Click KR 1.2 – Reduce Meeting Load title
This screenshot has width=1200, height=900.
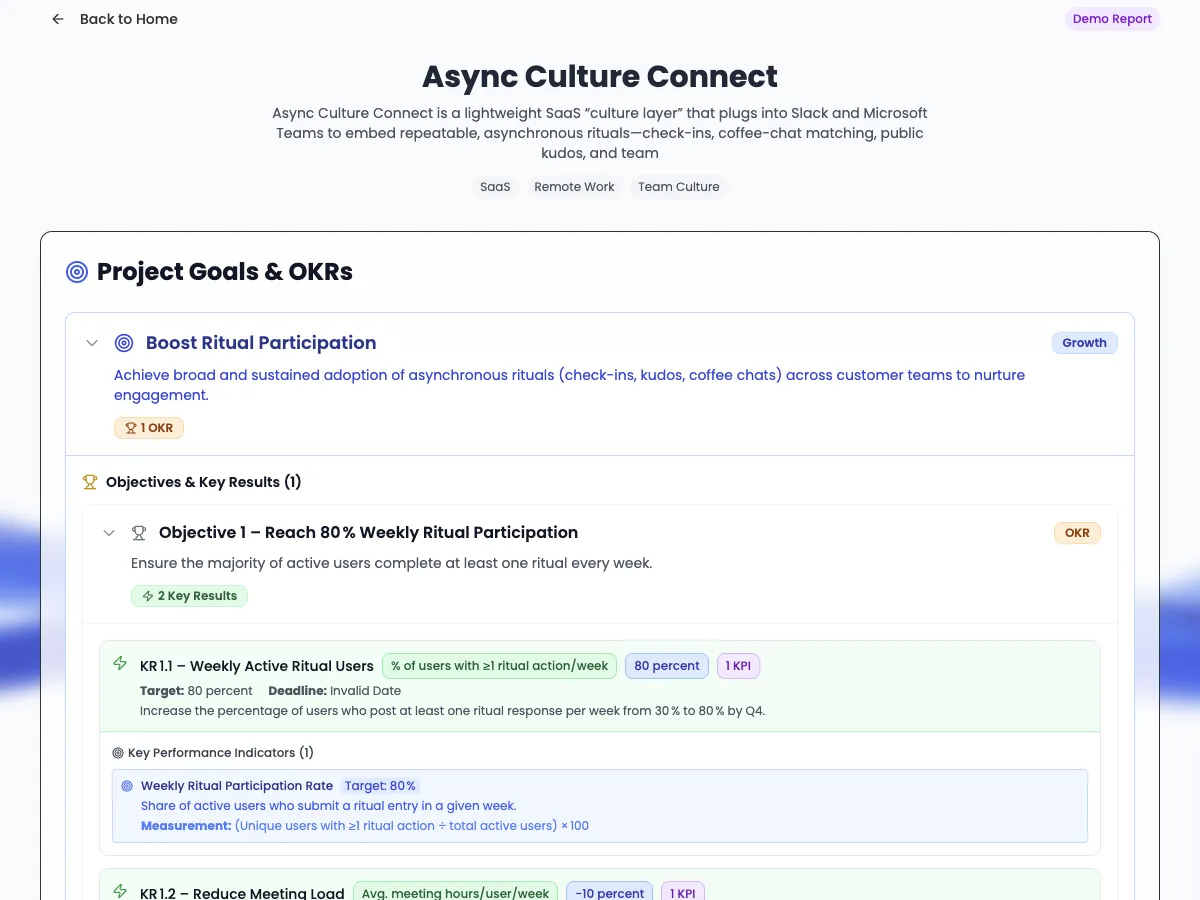coord(242,893)
